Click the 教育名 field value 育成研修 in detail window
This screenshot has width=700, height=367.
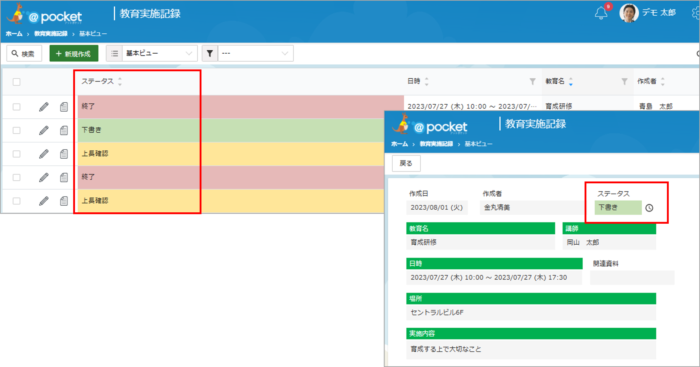point(480,242)
